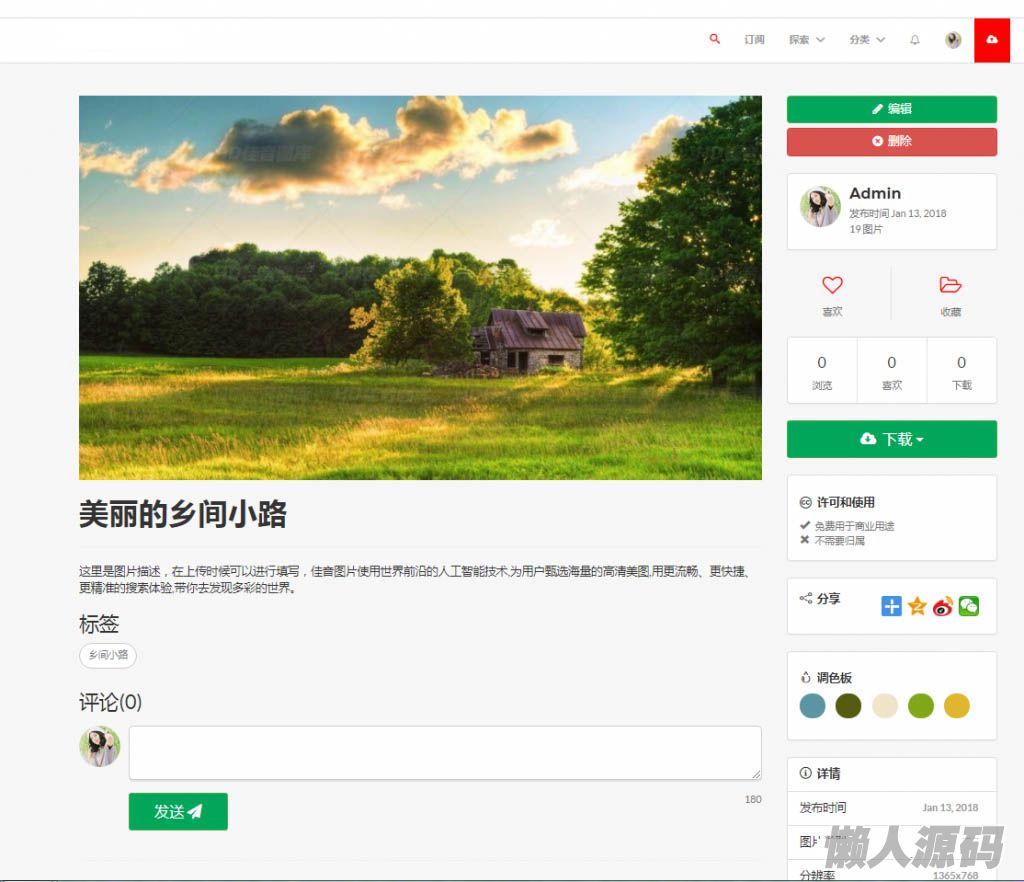Click the 发布时间 Jan 13, 2018 detail row

891,808
